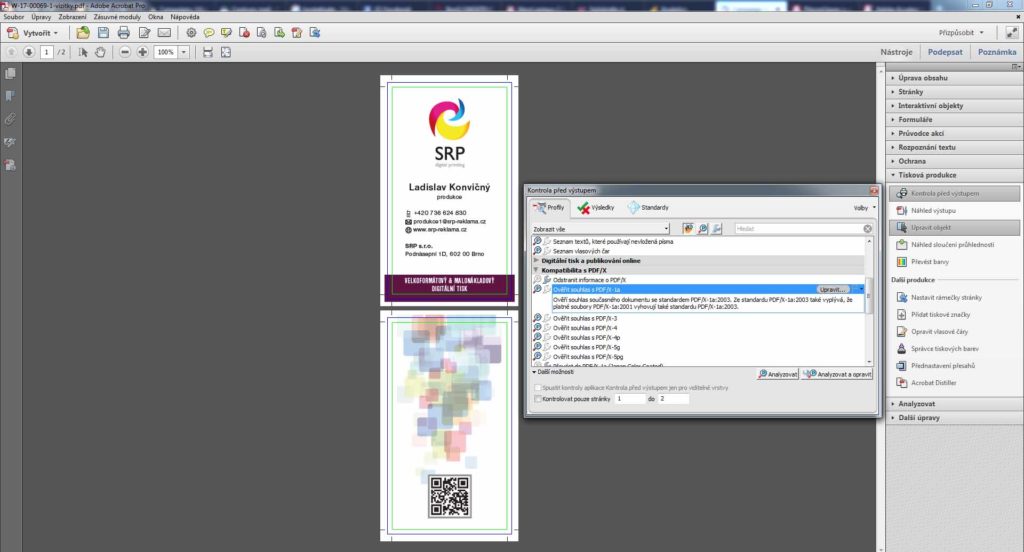1024x552 pixels.
Task: Switch to the Standardy tab
Action: pyautogui.click(x=648, y=208)
